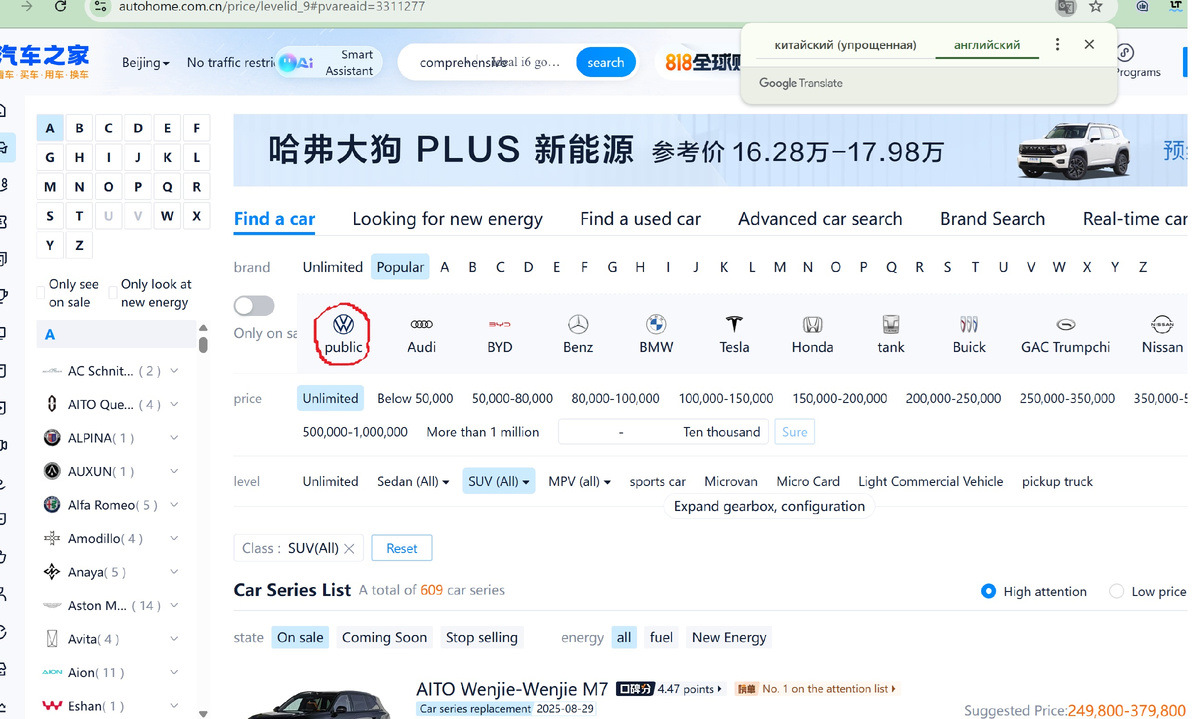
Task: Select the Audi brand logo
Action: [421, 324]
